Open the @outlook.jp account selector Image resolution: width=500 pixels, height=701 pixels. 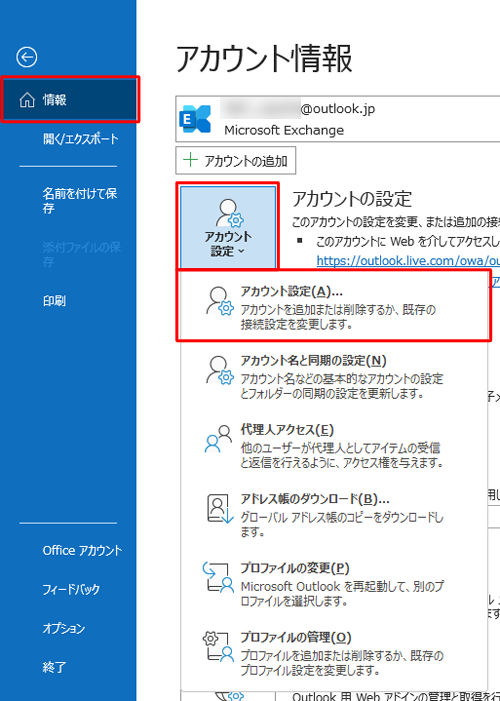click(x=338, y=119)
